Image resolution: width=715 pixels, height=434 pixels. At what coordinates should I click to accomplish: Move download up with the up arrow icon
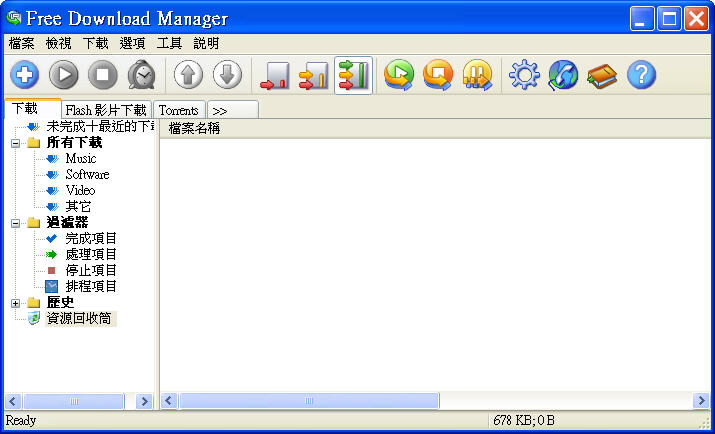click(188, 75)
